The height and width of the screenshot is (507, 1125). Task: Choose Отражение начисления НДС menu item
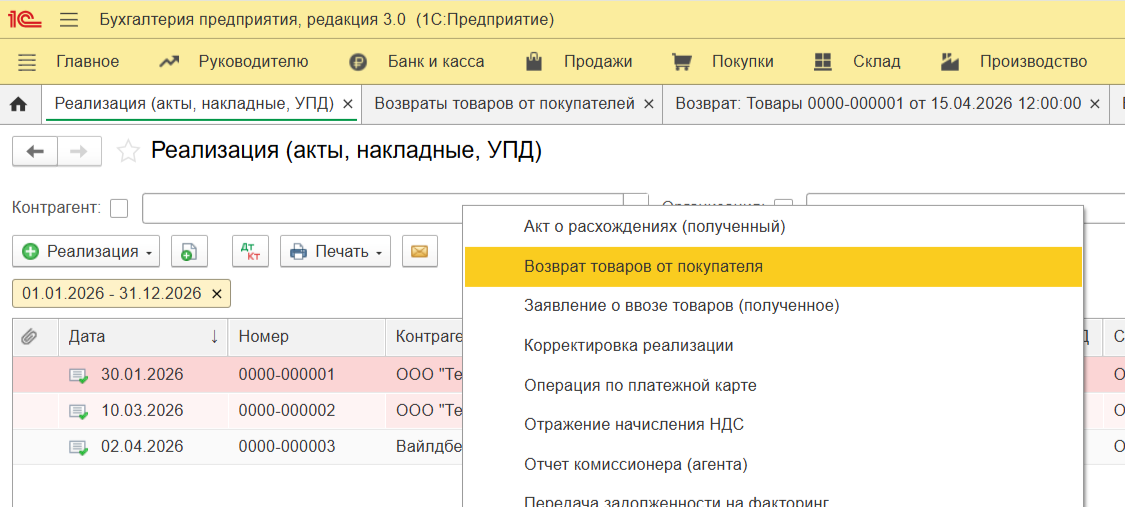(x=773, y=425)
